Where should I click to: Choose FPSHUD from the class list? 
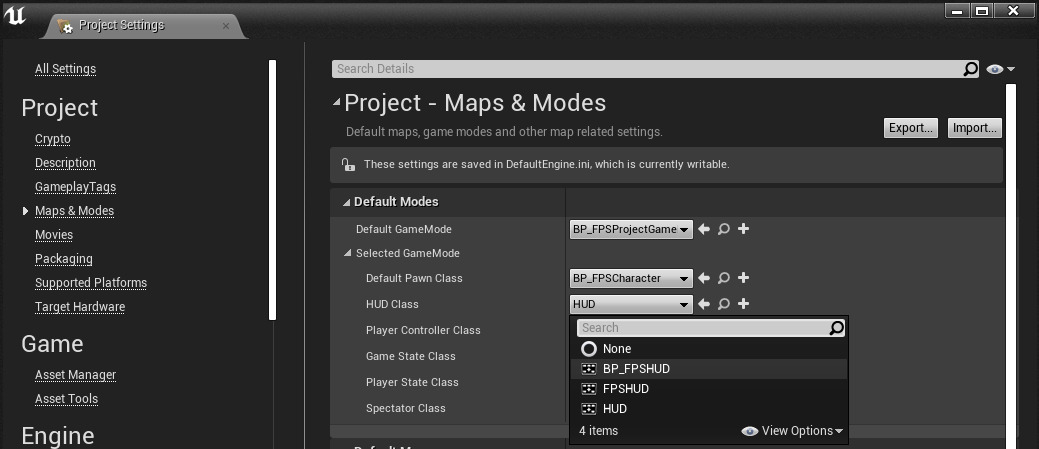pos(625,389)
